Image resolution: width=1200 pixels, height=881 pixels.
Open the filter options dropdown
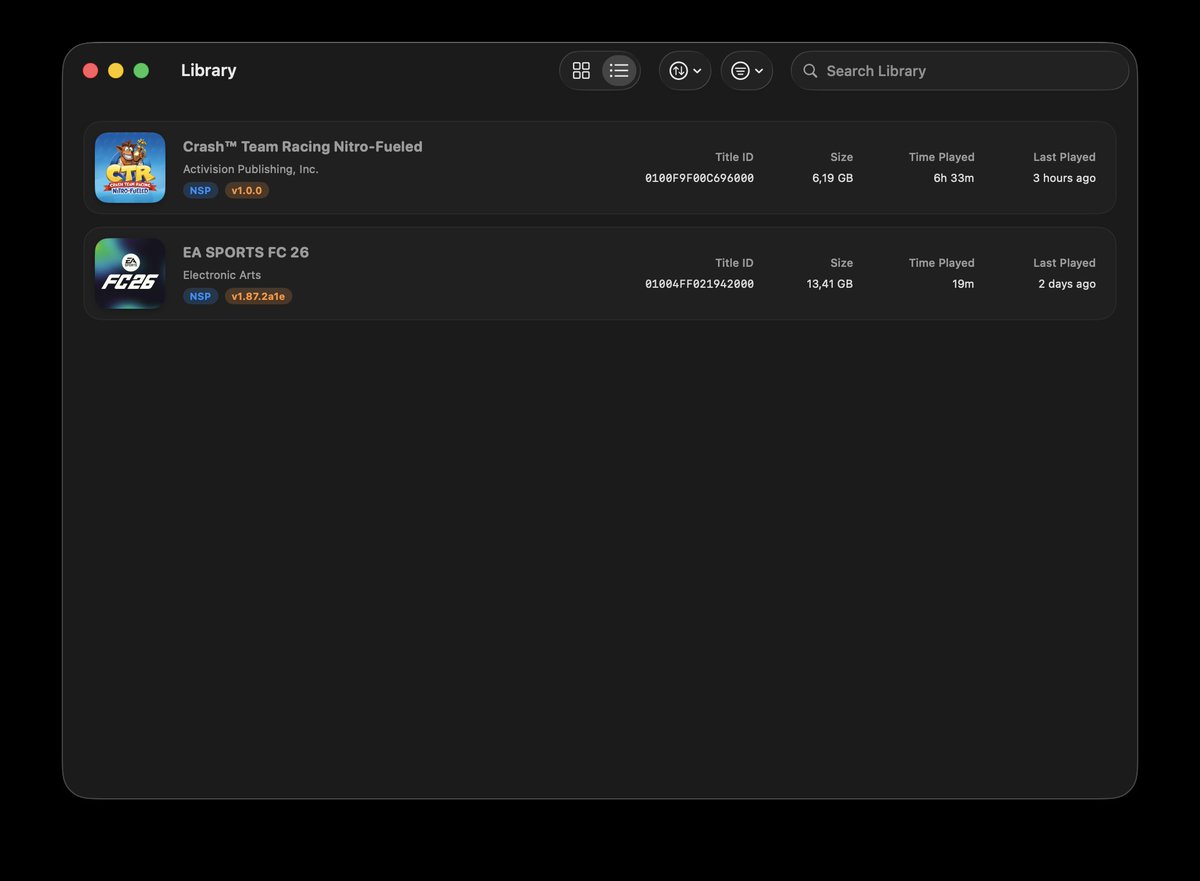(747, 71)
